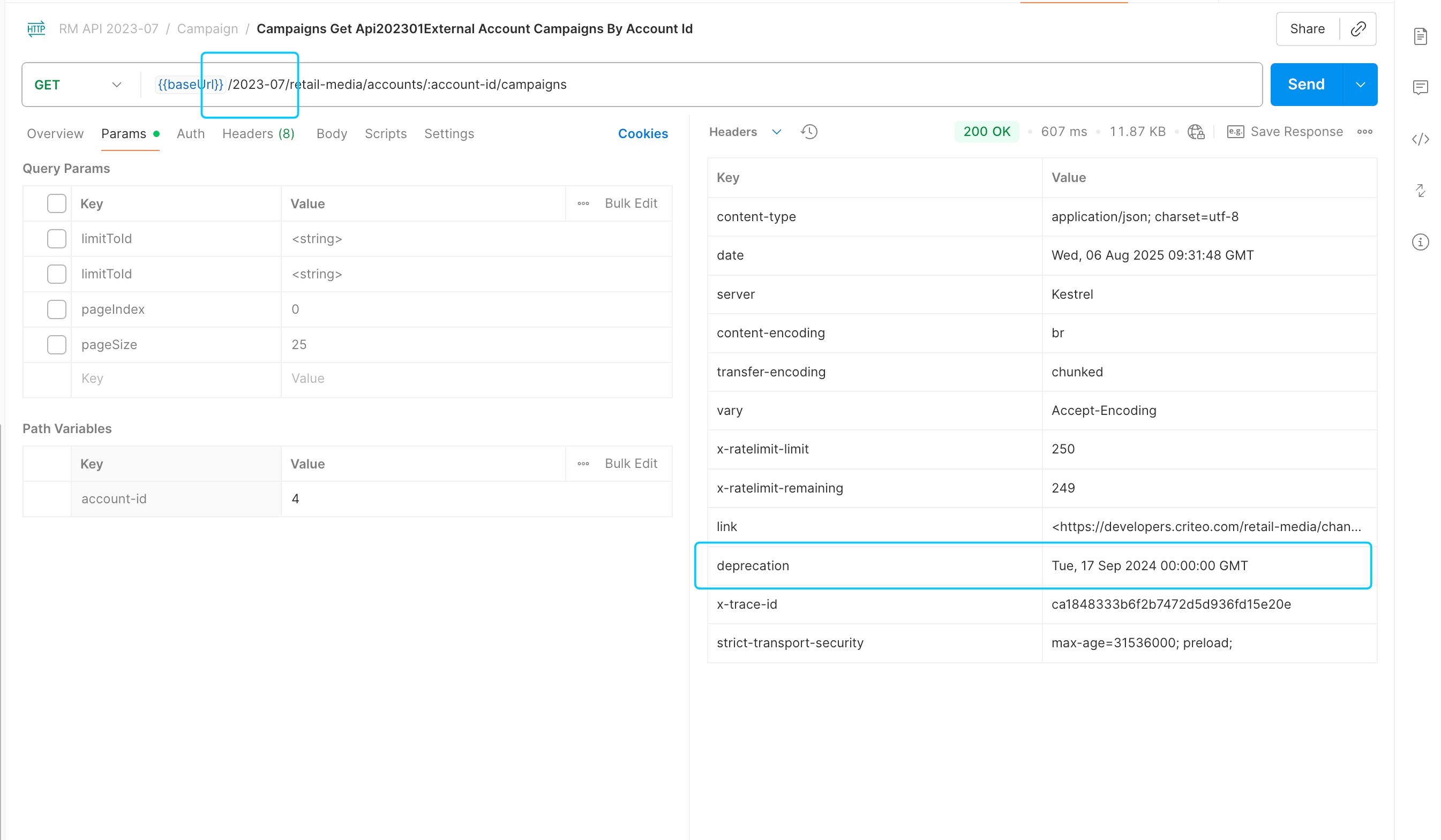Image resolution: width=1441 pixels, height=840 pixels.
Task: Open the code snippet icon
Action: (1421, 139)
